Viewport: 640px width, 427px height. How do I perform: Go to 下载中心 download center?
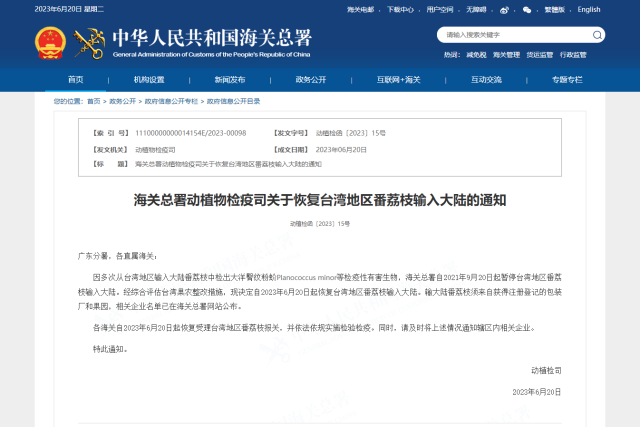399,9
